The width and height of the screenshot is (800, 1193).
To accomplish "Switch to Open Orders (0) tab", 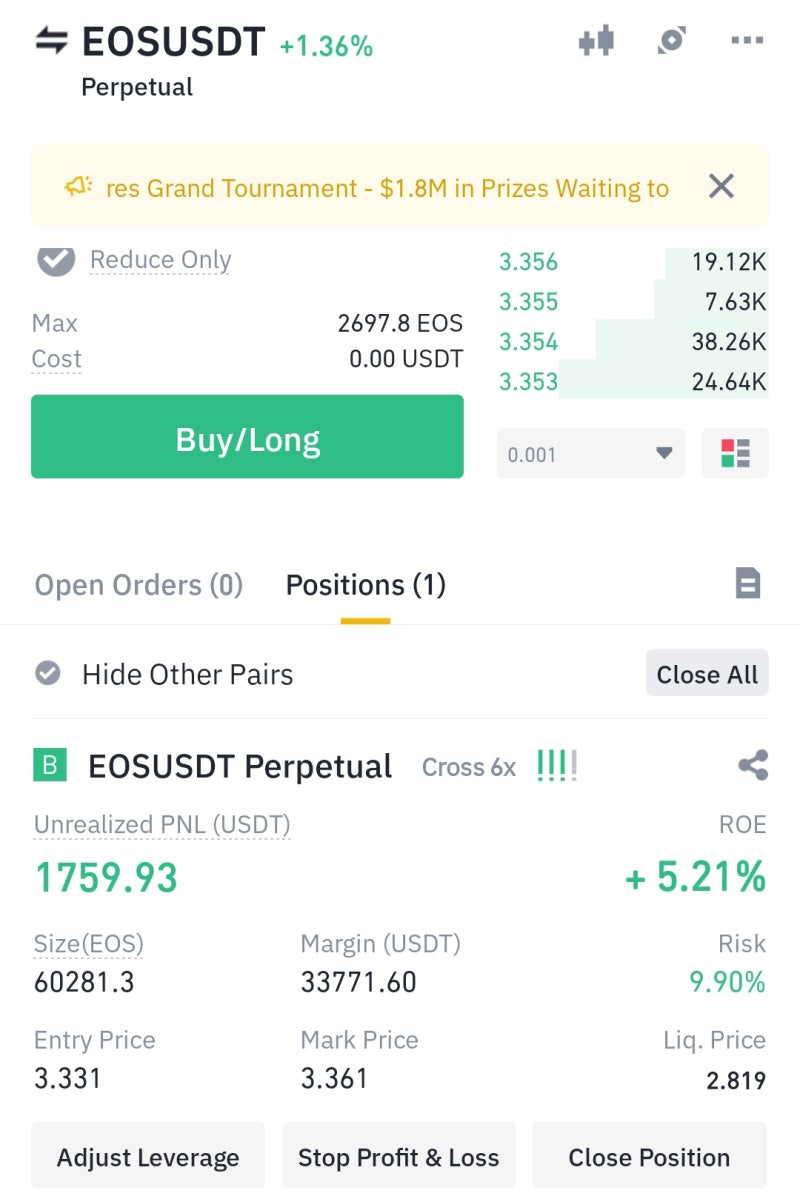I will click(x=139, y=585).
